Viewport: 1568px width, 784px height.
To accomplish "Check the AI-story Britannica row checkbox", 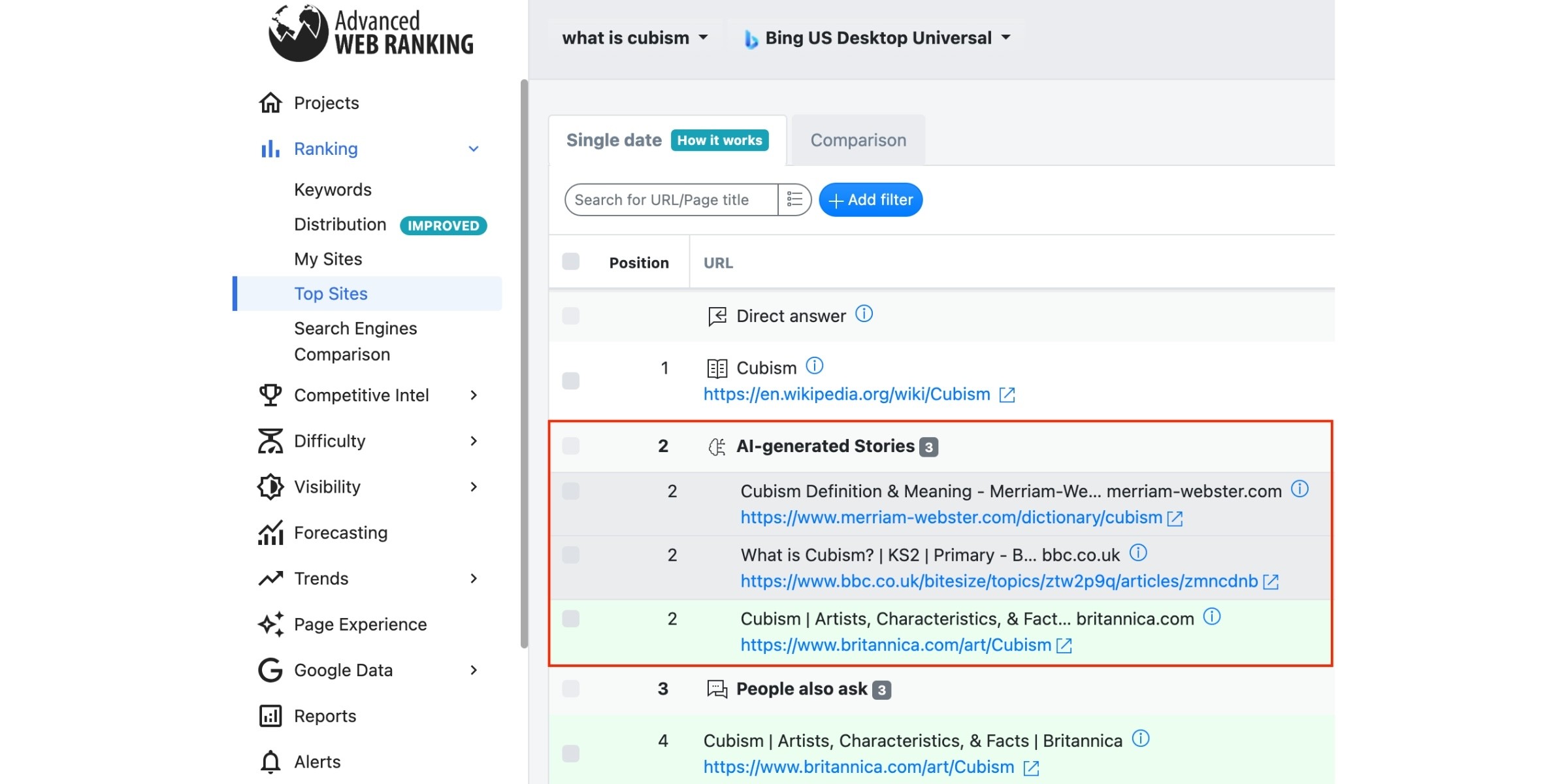I will [x=571, y=619].
